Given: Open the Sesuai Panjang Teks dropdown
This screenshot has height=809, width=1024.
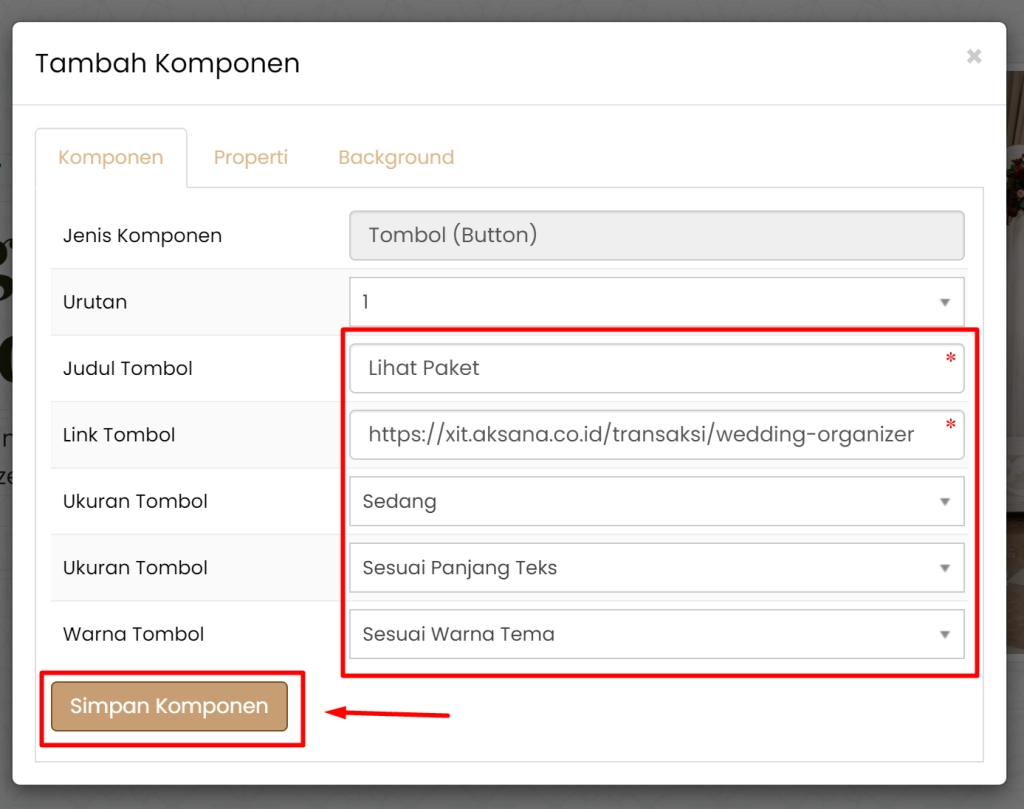Looking at the screenshot, I should (656, 568).
